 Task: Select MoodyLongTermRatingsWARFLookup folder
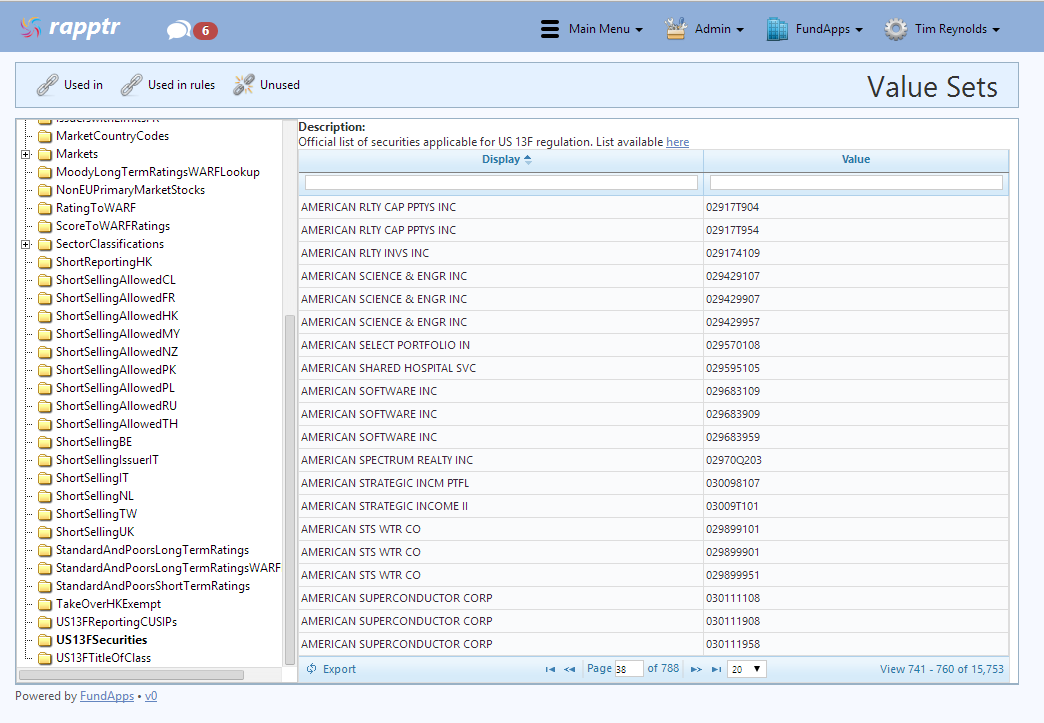[158, 172]
